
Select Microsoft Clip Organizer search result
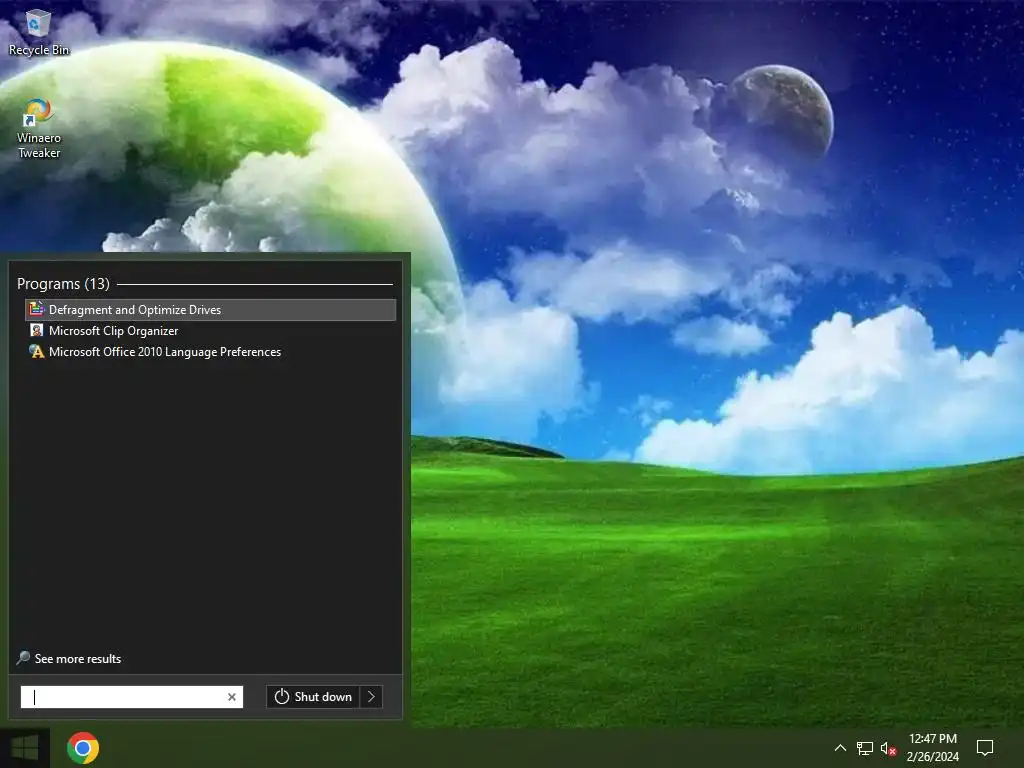click(x=210, y=330)
